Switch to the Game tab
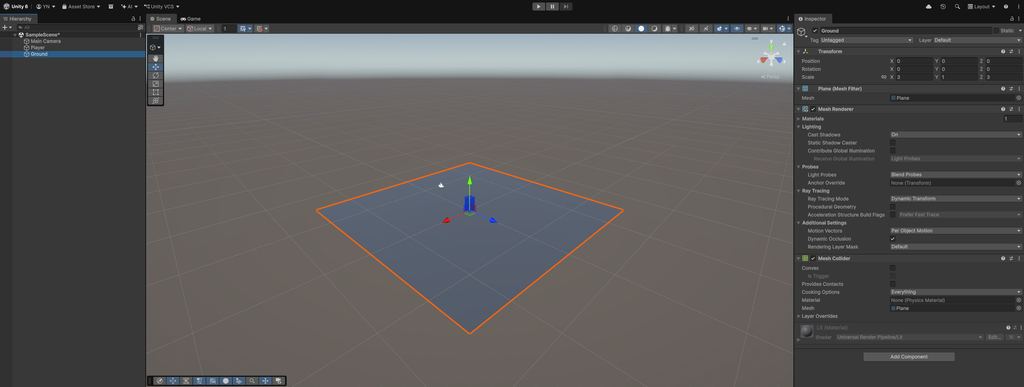 coord(191,19)
